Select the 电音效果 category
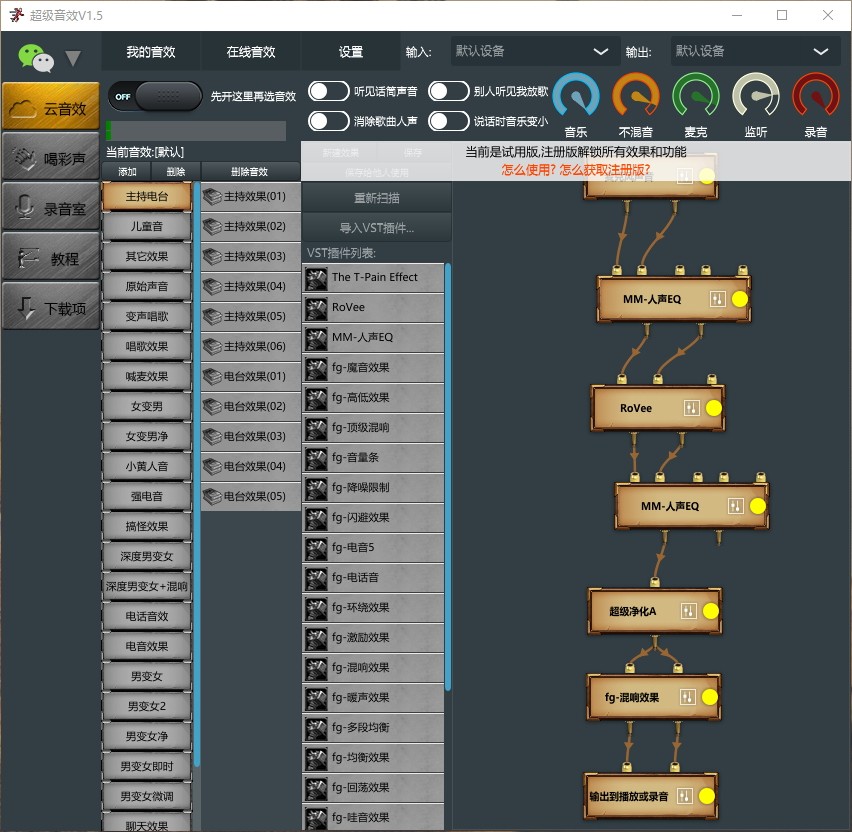Viewport: 852px width, 832px height. coord(147,646)
